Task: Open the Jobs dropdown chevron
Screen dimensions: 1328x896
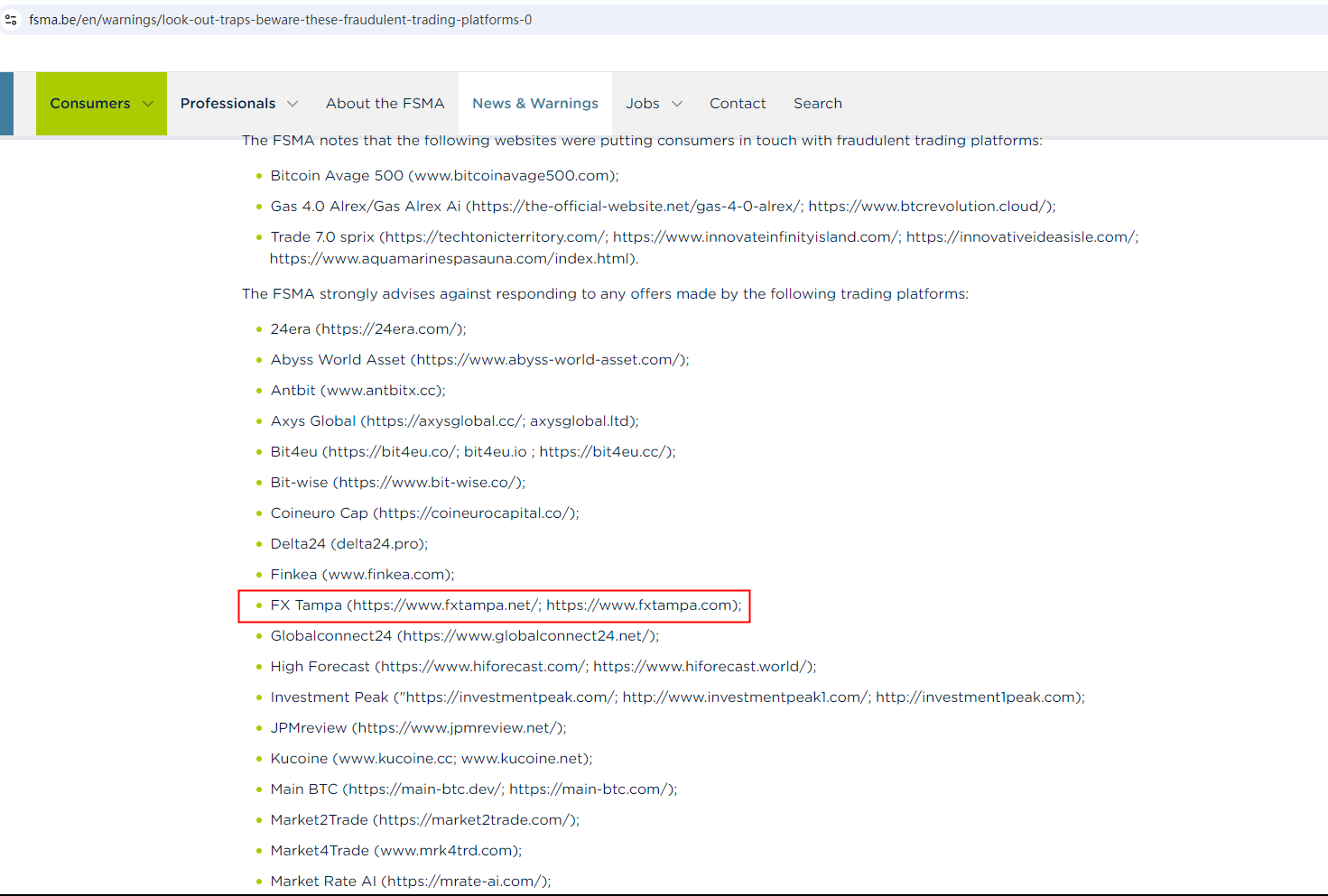Action: (x=677, y=104)
